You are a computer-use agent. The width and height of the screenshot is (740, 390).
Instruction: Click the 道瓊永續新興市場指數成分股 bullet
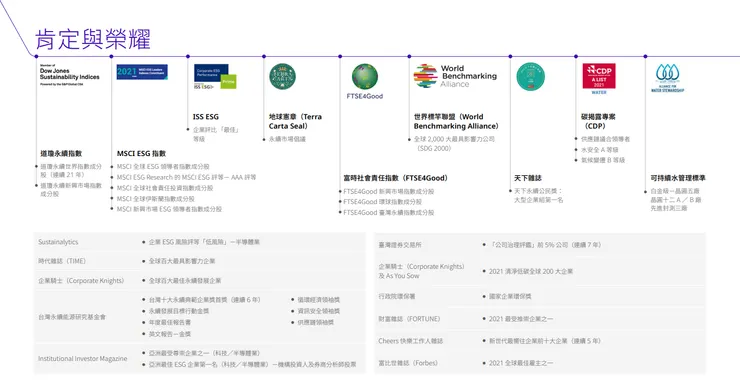click(x=71, y=189)
